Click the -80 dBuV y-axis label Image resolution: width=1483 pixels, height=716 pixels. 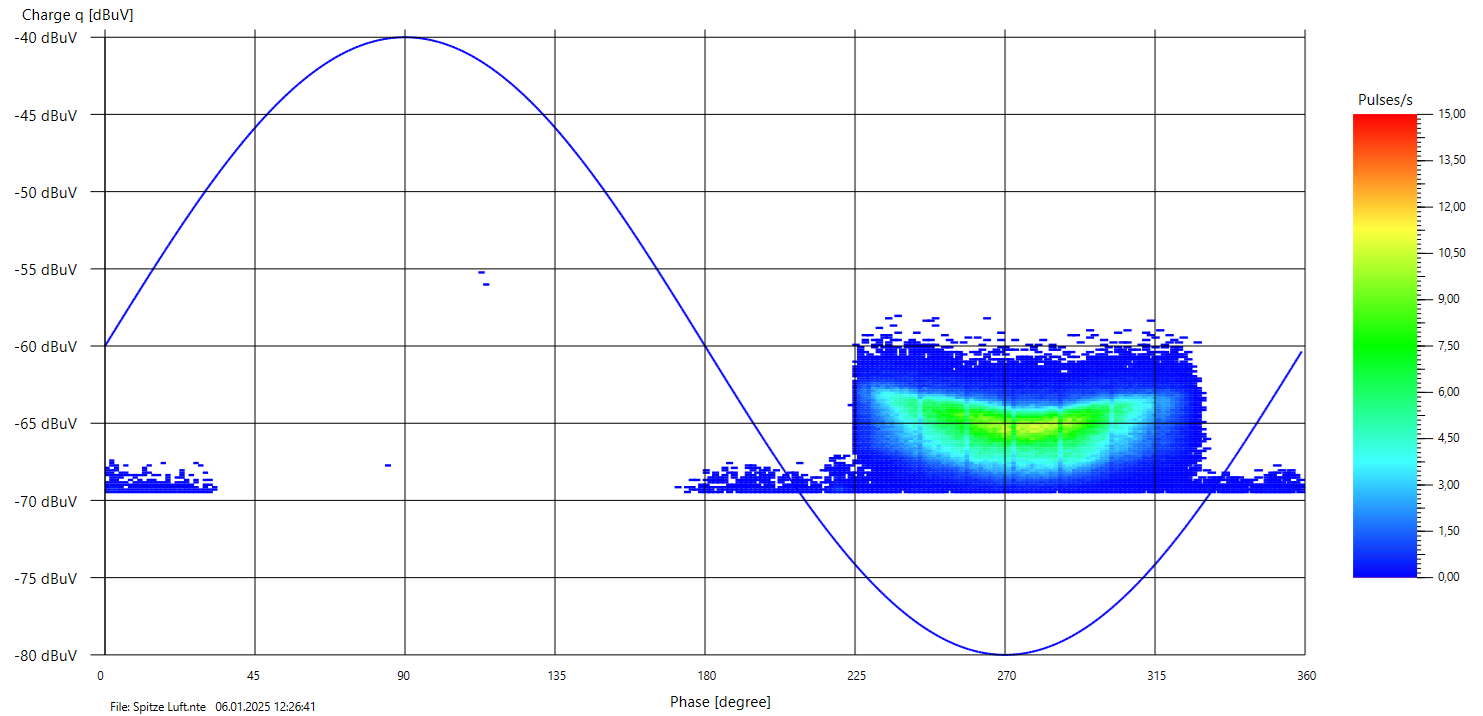[x=46, y=656]
